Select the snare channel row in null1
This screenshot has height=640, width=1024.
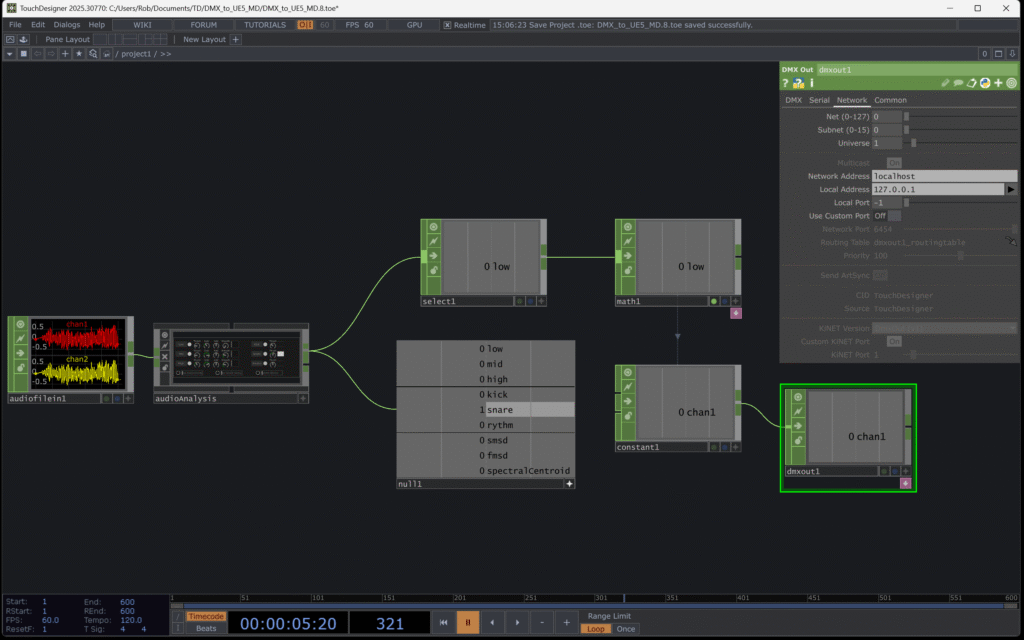click(x=485, y=409)
